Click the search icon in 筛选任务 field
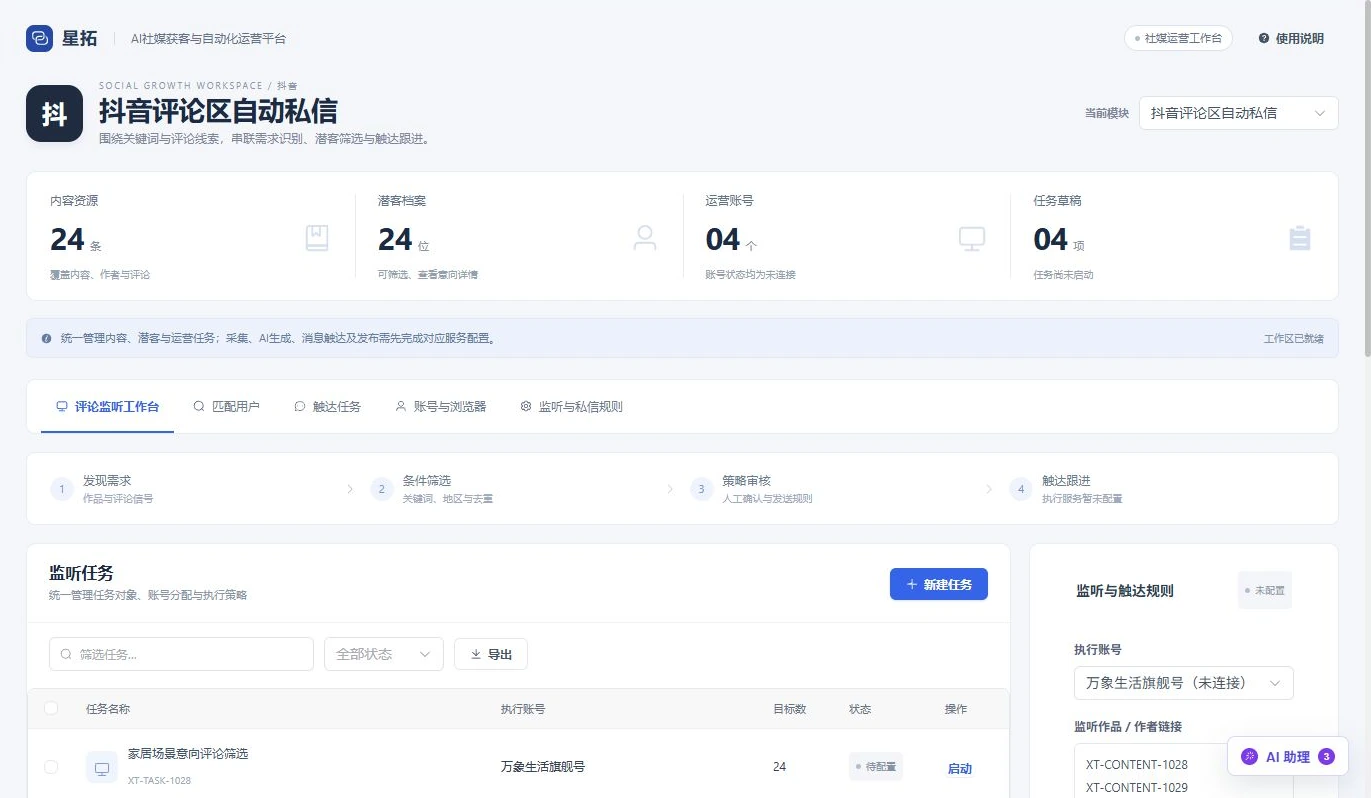Screen dimensions: 1371x798 point(66,654)
